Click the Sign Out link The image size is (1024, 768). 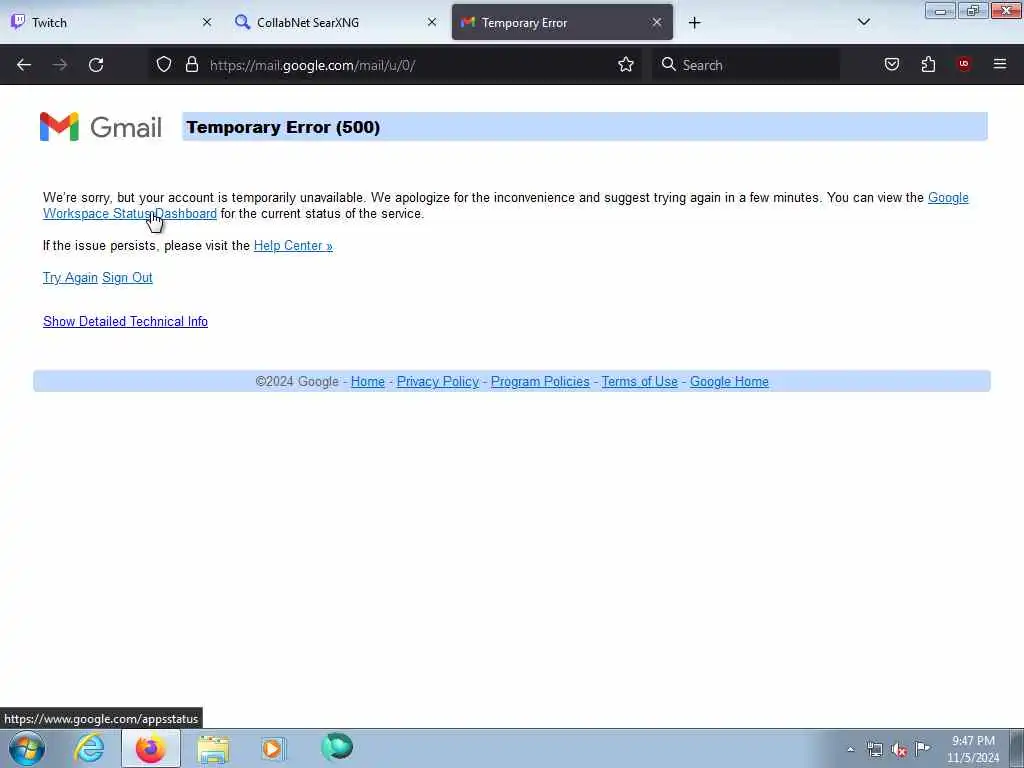[127, 278]
